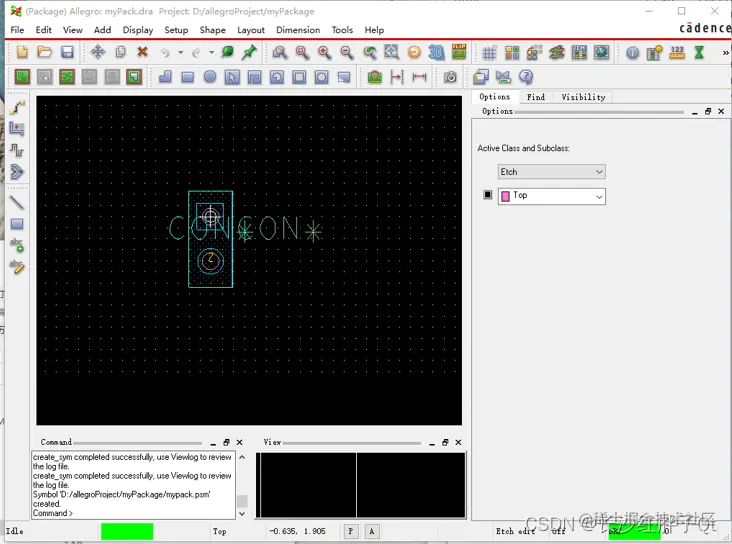Viewport: 732px width, 544px height.
Task: Click the World View thumbnail window
Action: click(x=361, y=485)
